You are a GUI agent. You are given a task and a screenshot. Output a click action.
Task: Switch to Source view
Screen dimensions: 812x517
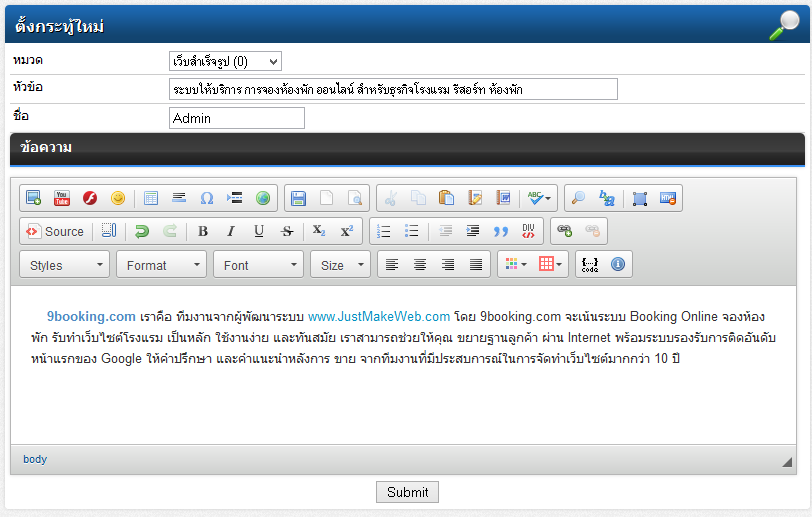coord(55,231)
